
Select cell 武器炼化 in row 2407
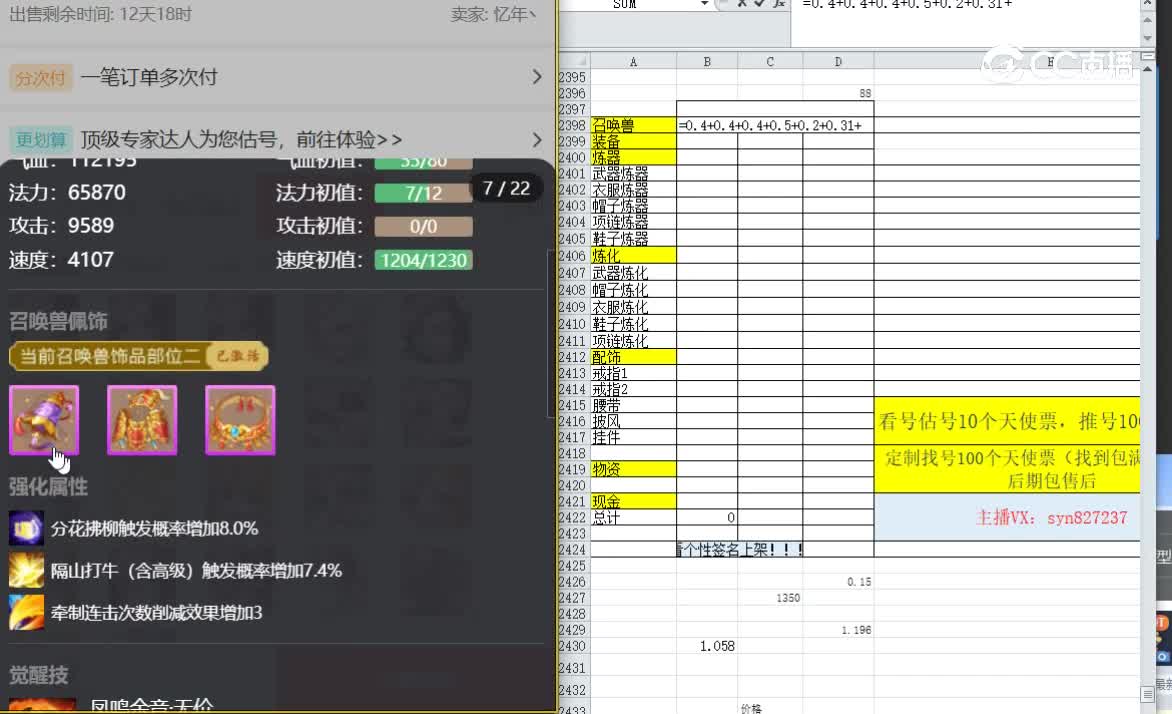pos(633,273)
